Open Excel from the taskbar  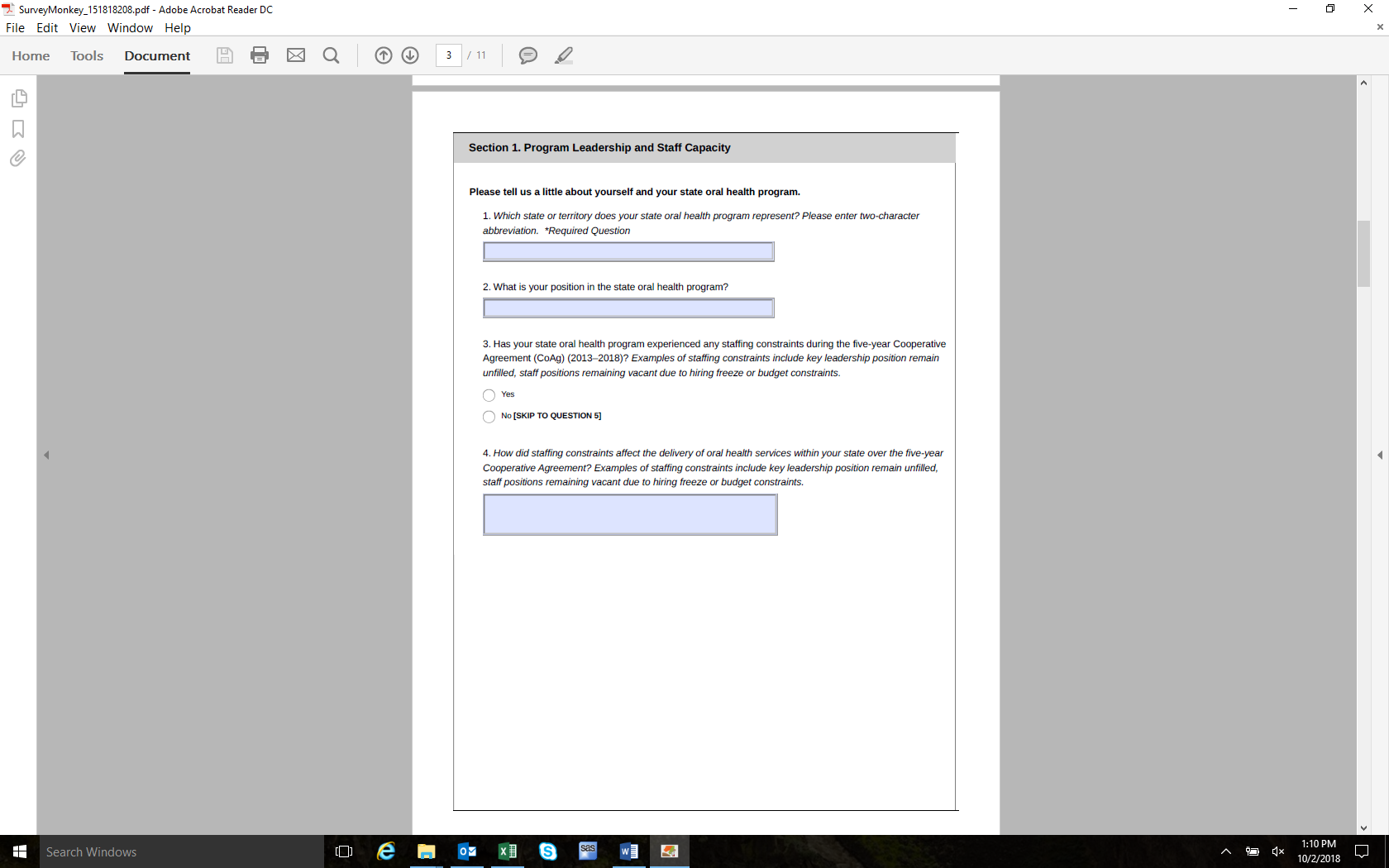click(508, 851)
